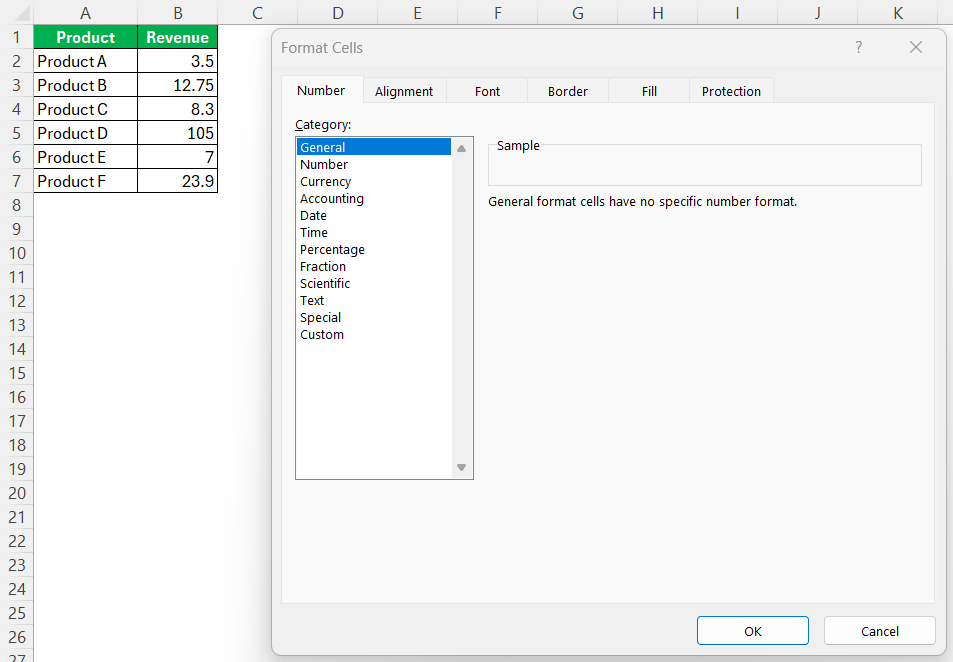Select column K header

898,13
